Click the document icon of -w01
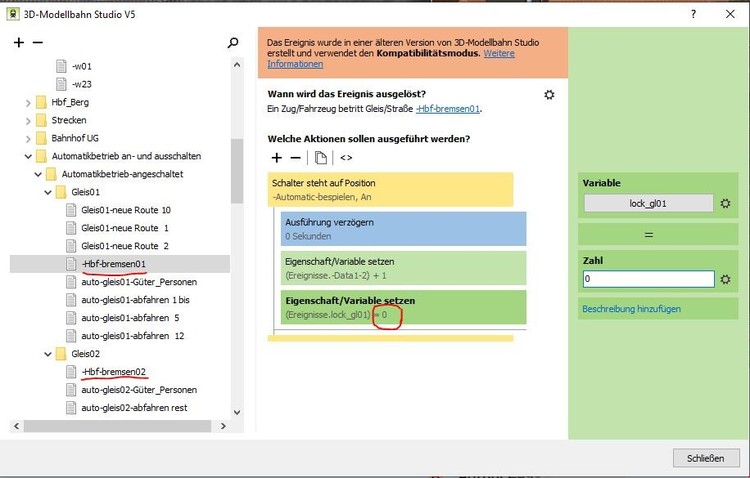 [x=61, y=66]
